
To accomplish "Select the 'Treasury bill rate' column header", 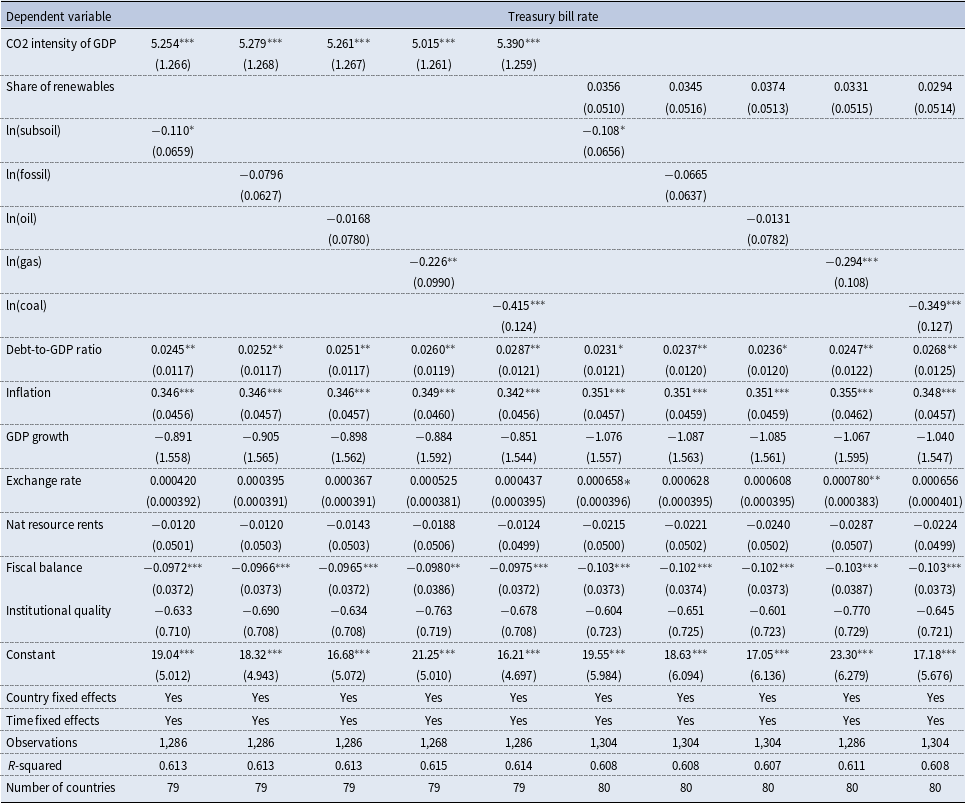I will click(553, 17).
